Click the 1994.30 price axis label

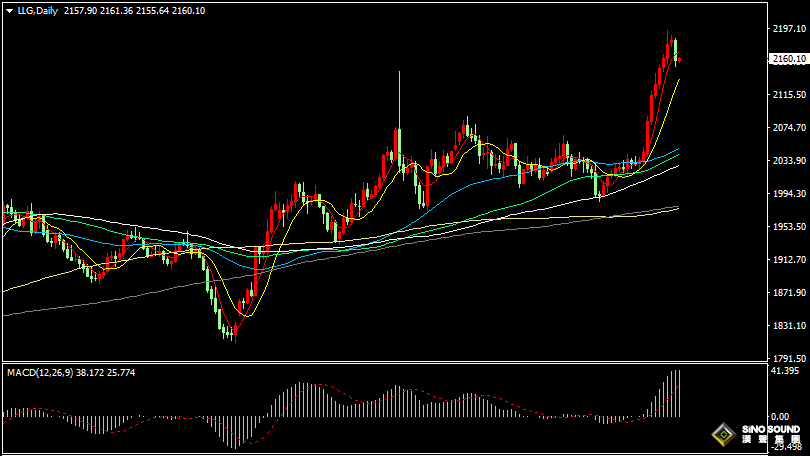coord(789,194)
